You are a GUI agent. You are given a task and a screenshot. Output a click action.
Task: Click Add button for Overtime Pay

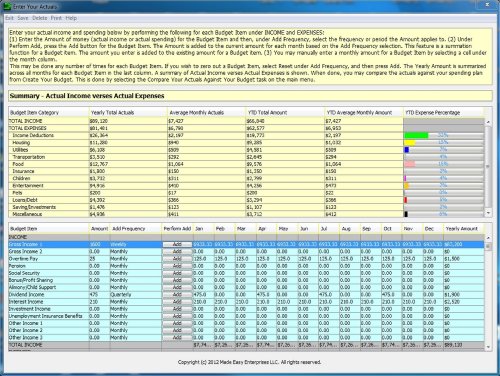tap(177, 259)
